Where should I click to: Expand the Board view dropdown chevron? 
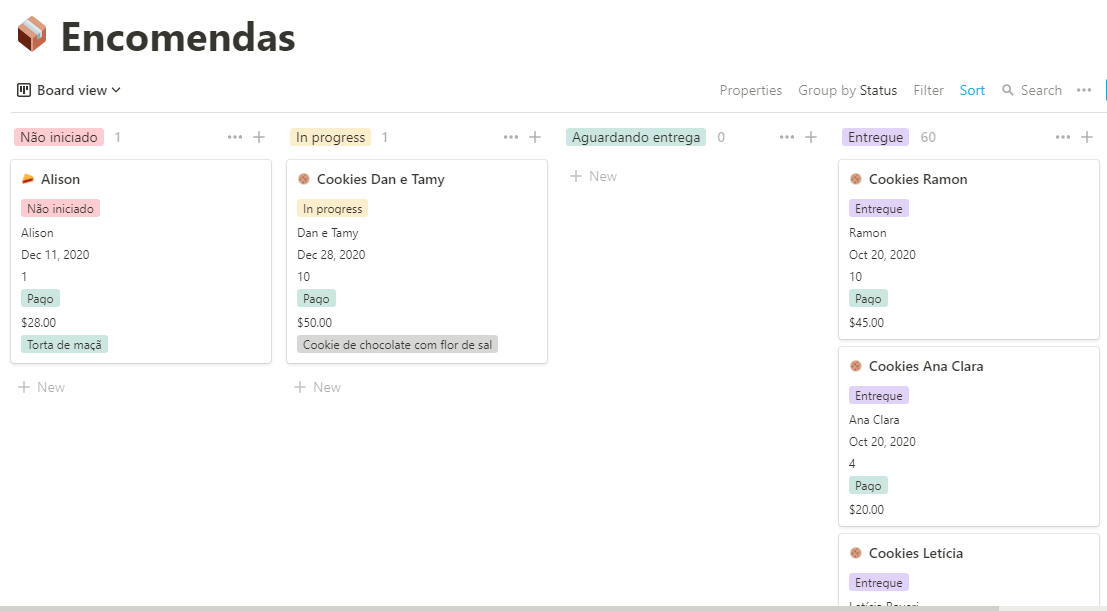tap(115, 90)
